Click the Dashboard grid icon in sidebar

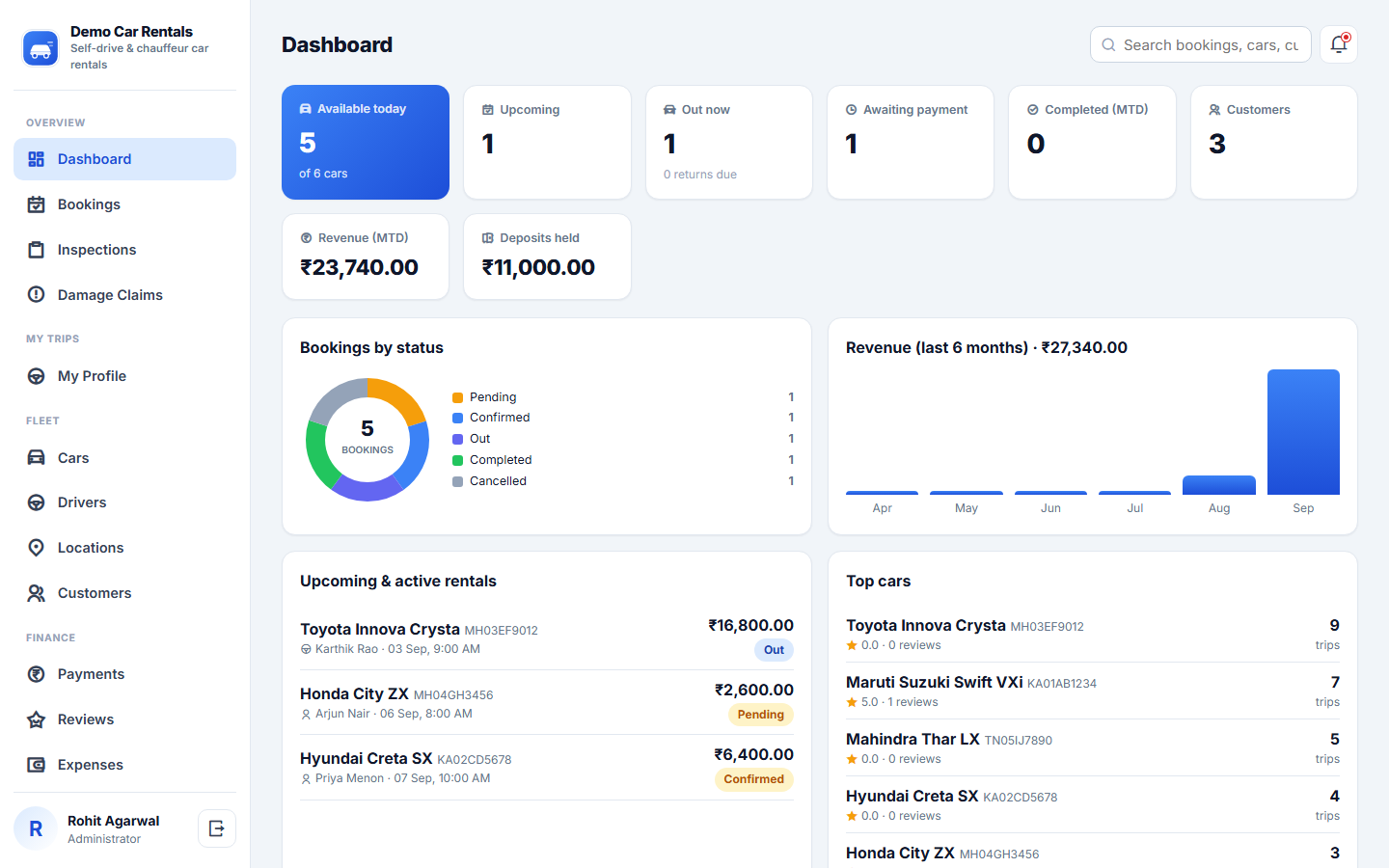(x=37, y=159)
